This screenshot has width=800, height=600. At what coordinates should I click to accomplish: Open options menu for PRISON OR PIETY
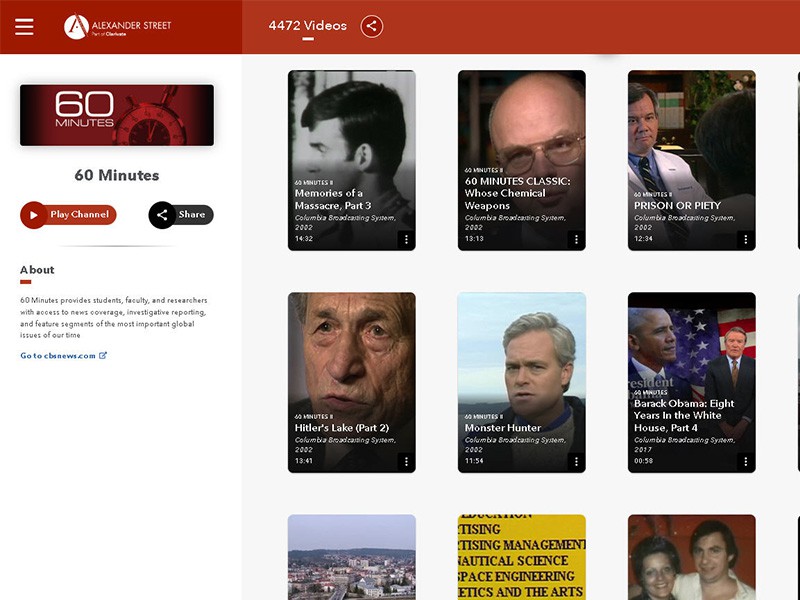[745, 239]
